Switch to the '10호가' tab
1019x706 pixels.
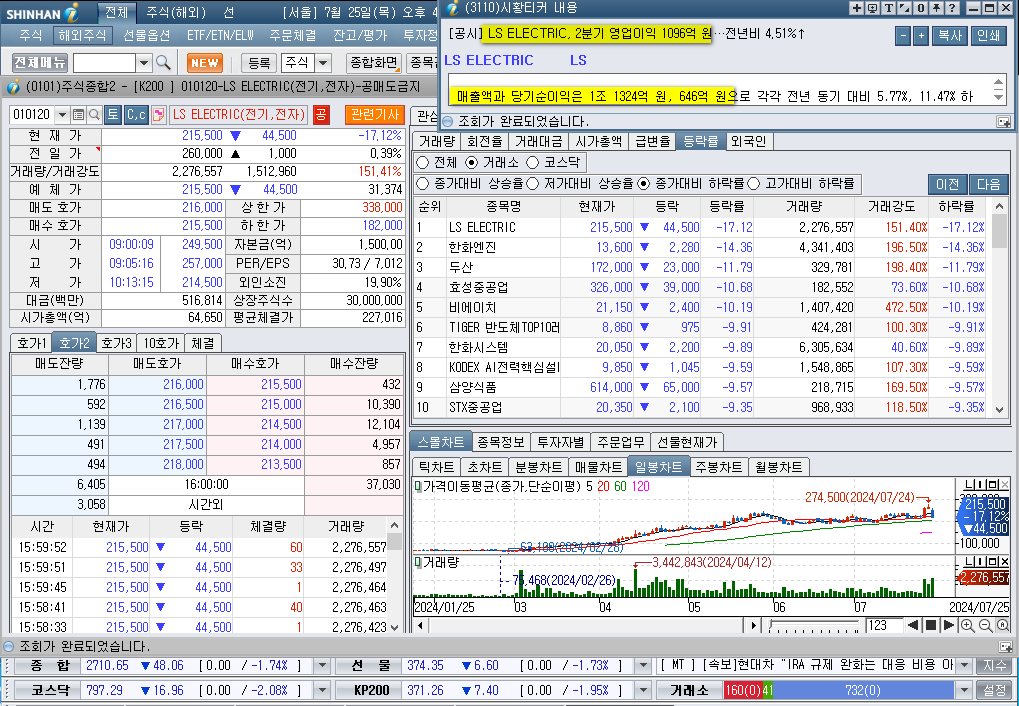(x=161, y=343)
